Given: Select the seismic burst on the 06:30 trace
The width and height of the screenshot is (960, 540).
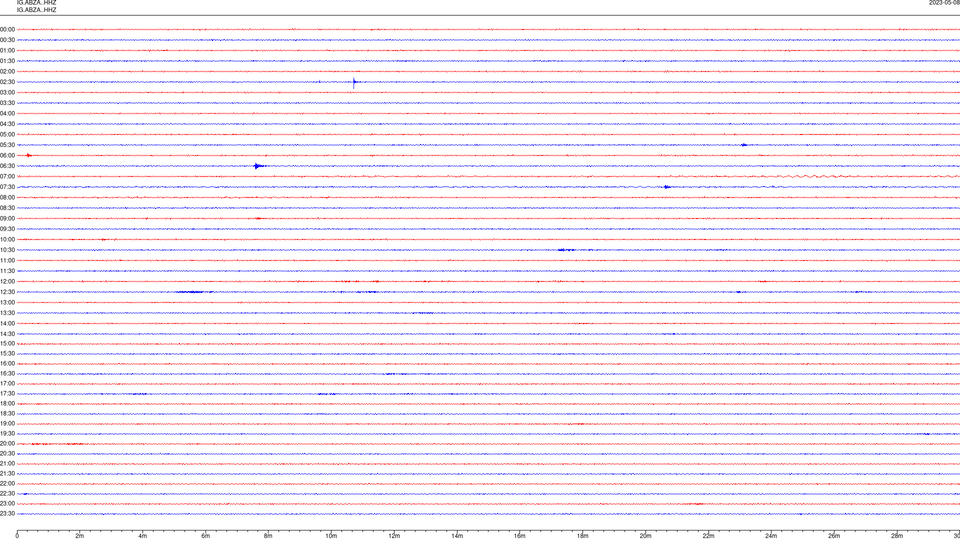Looking at the screenshot, I should click(259, 166).
